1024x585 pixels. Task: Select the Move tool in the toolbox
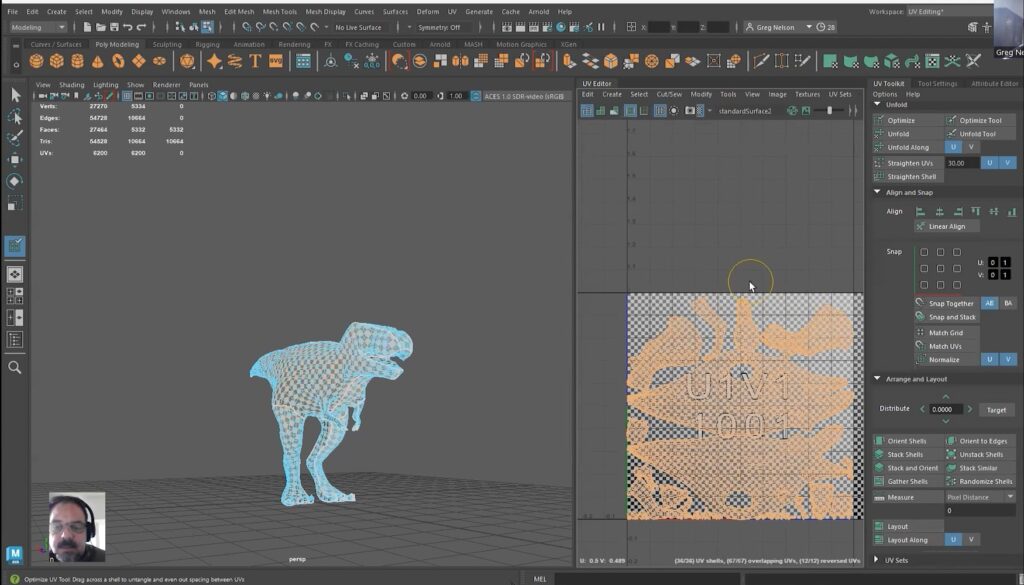[15, 160]
